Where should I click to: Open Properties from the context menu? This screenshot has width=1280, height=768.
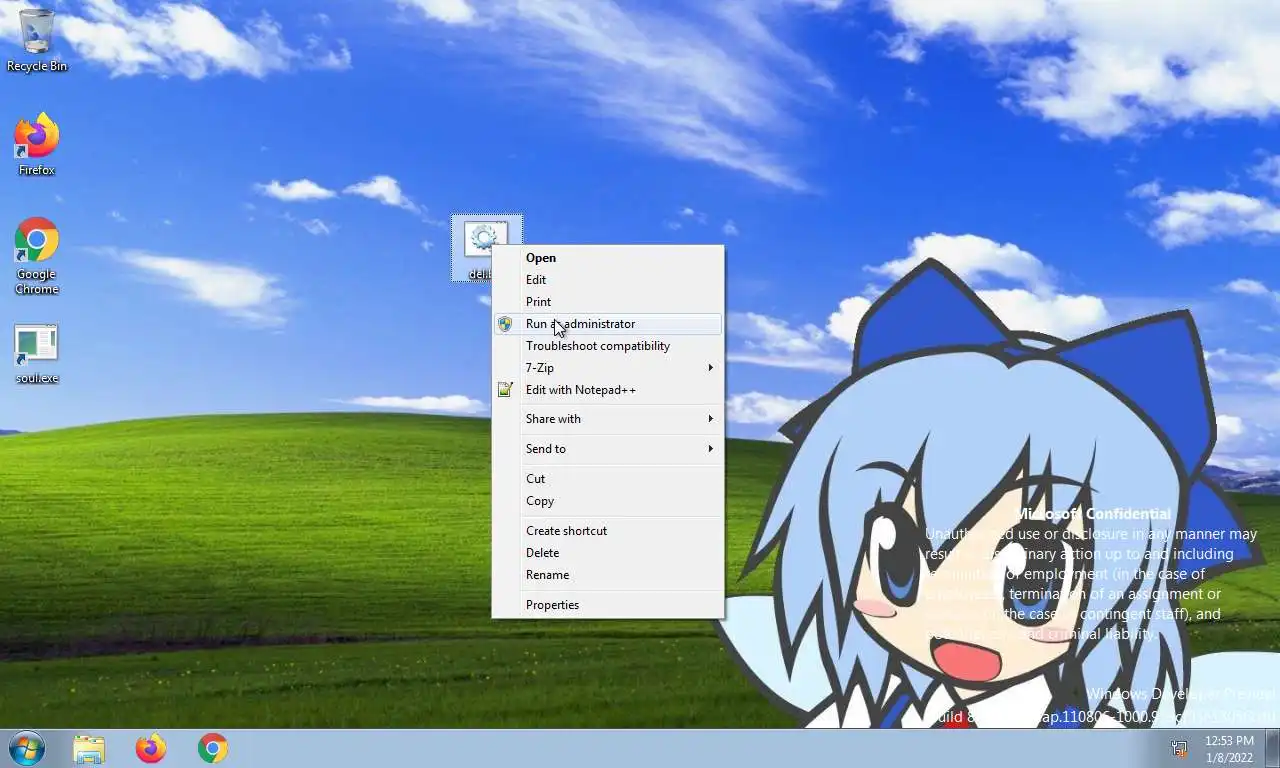608,605
